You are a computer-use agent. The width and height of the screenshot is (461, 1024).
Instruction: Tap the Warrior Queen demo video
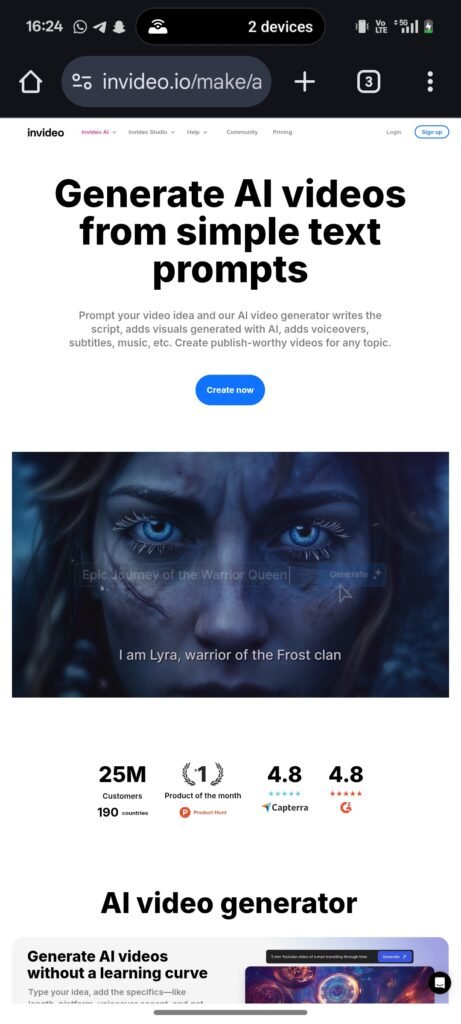230,575
